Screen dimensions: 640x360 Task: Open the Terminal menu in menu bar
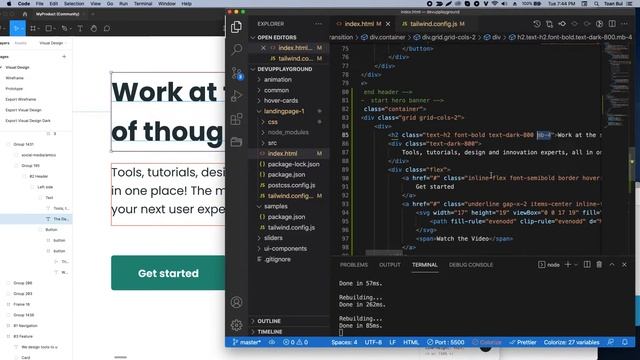click(x=143, y=4)
